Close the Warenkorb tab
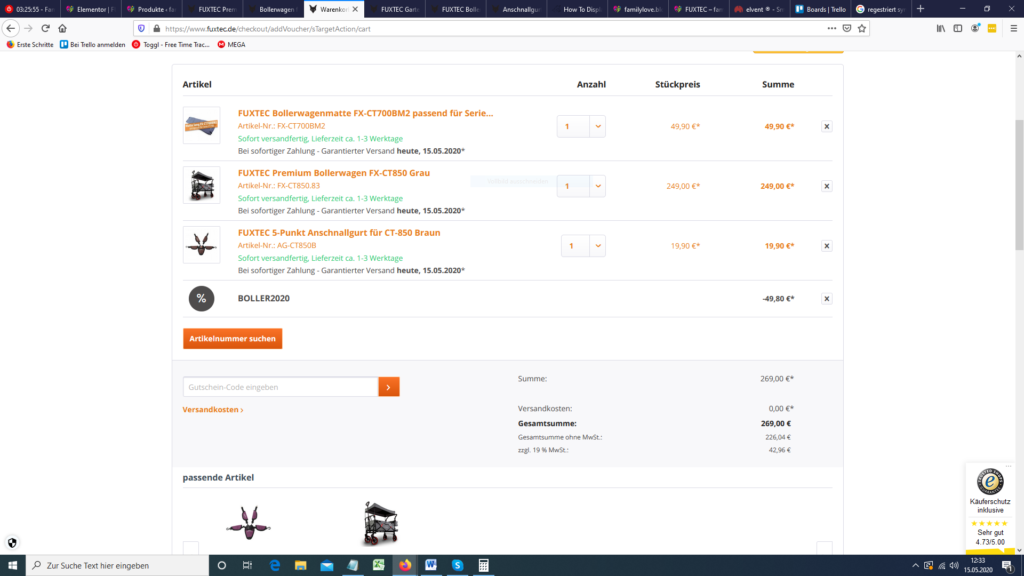The height and width of the screenshot is (576, 1024). (x=355, y=9)
